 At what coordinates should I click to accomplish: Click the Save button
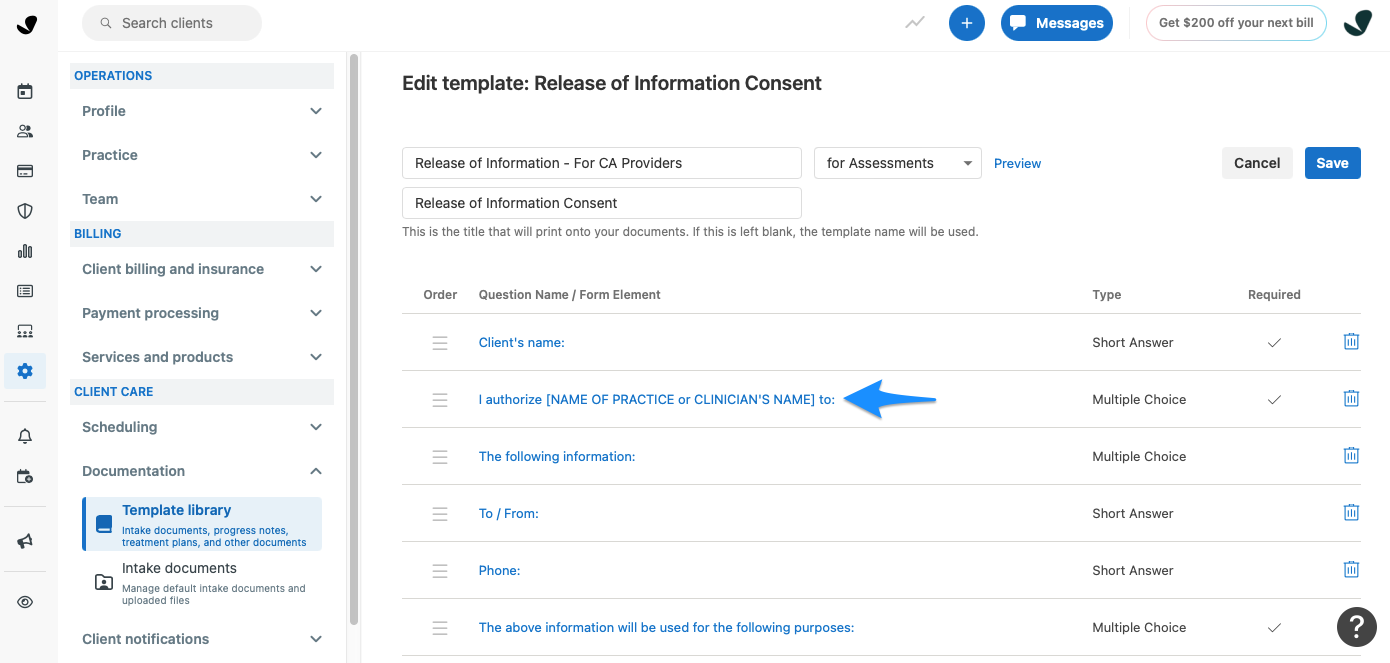pos(1332,162)
